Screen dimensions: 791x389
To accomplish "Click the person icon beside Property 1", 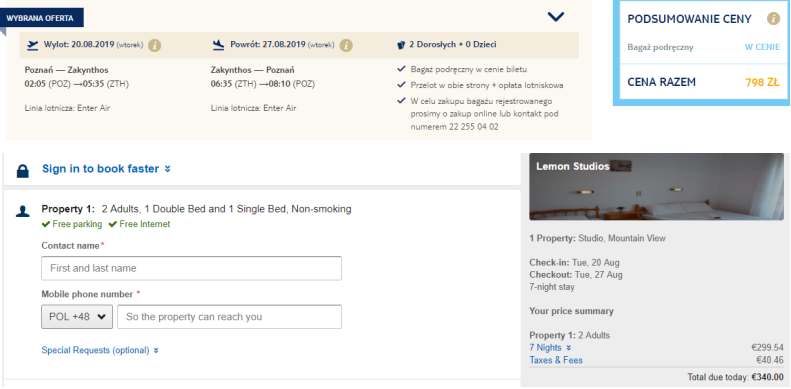I will coord(23,211).
